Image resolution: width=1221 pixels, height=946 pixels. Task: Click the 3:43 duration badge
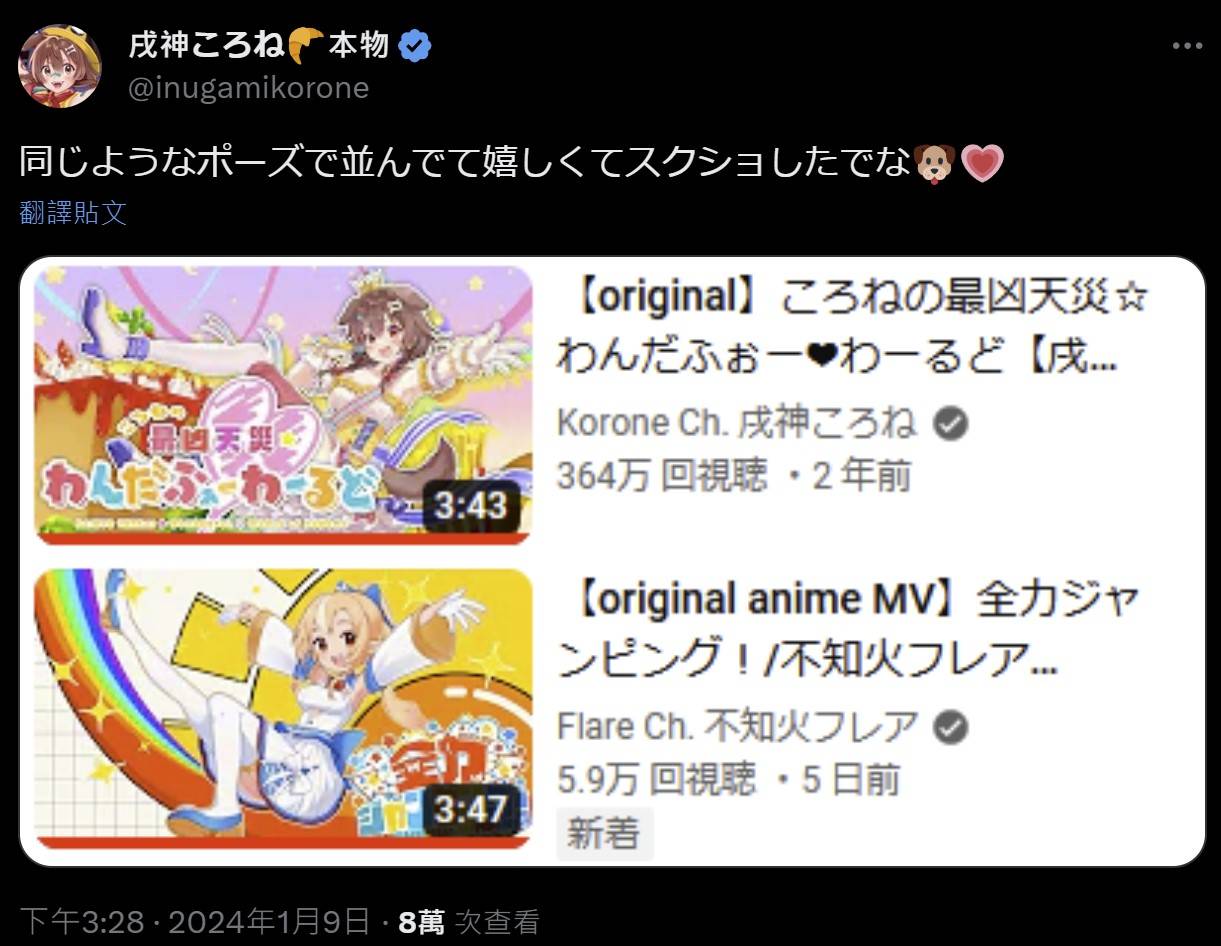coord(471,506)
